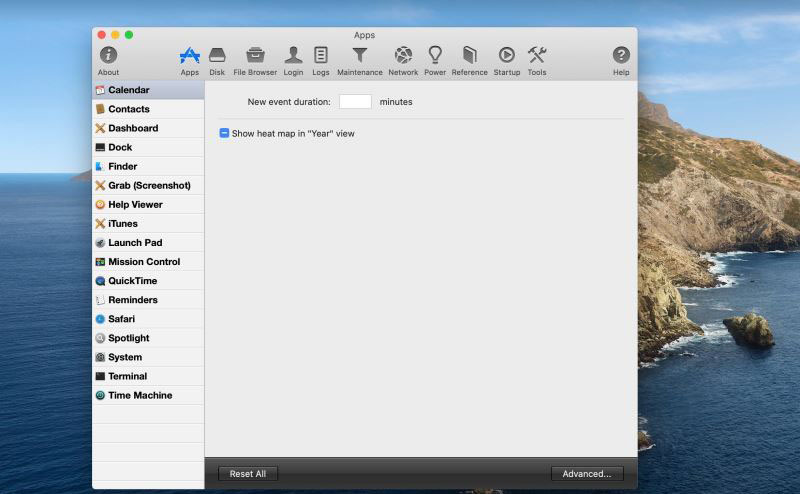Select the Disk toolbar icon
800x494 pixels.
[x=217, y=56]
